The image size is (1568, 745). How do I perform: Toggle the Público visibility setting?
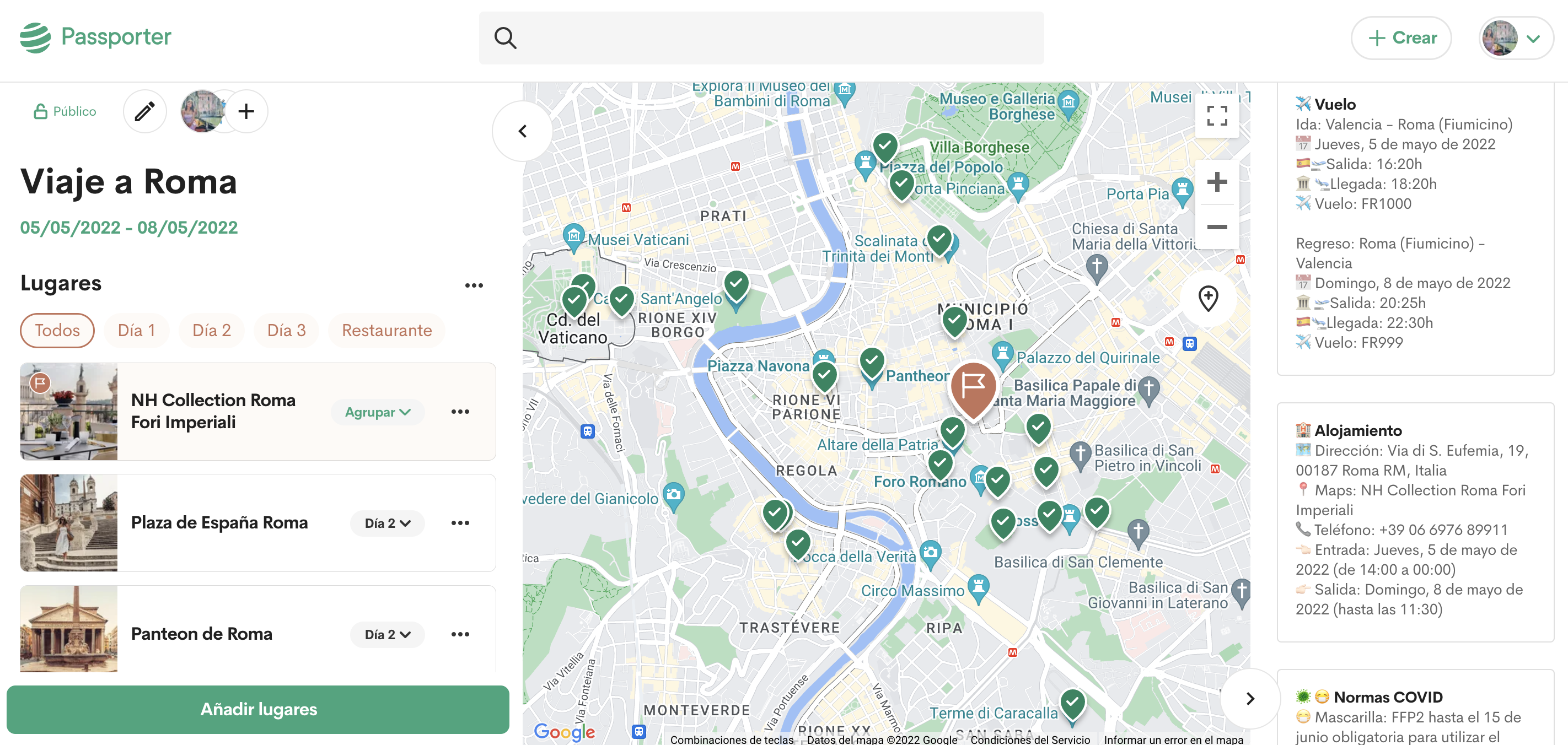tap(65, 111)
